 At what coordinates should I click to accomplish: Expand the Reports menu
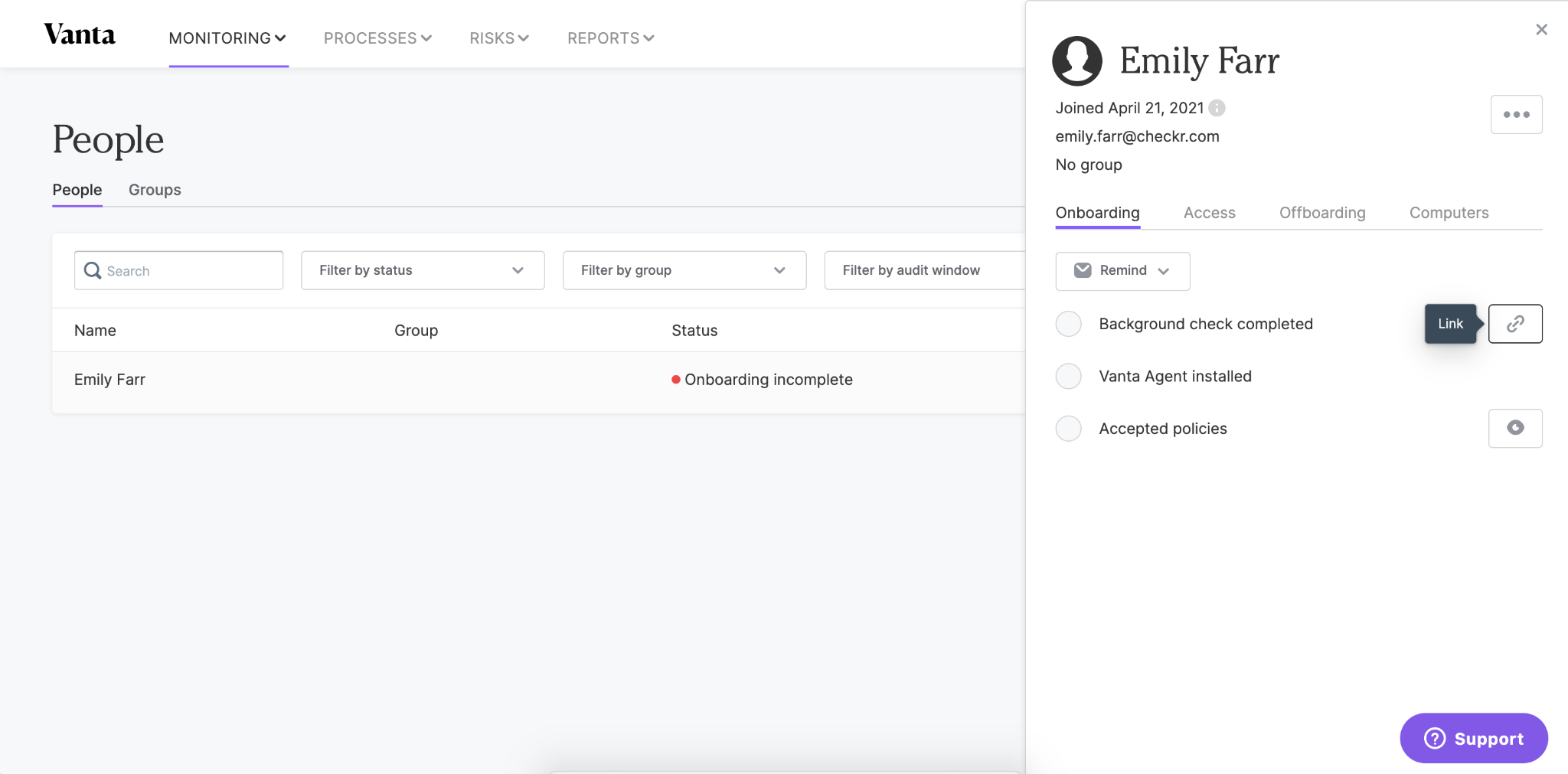610,38
